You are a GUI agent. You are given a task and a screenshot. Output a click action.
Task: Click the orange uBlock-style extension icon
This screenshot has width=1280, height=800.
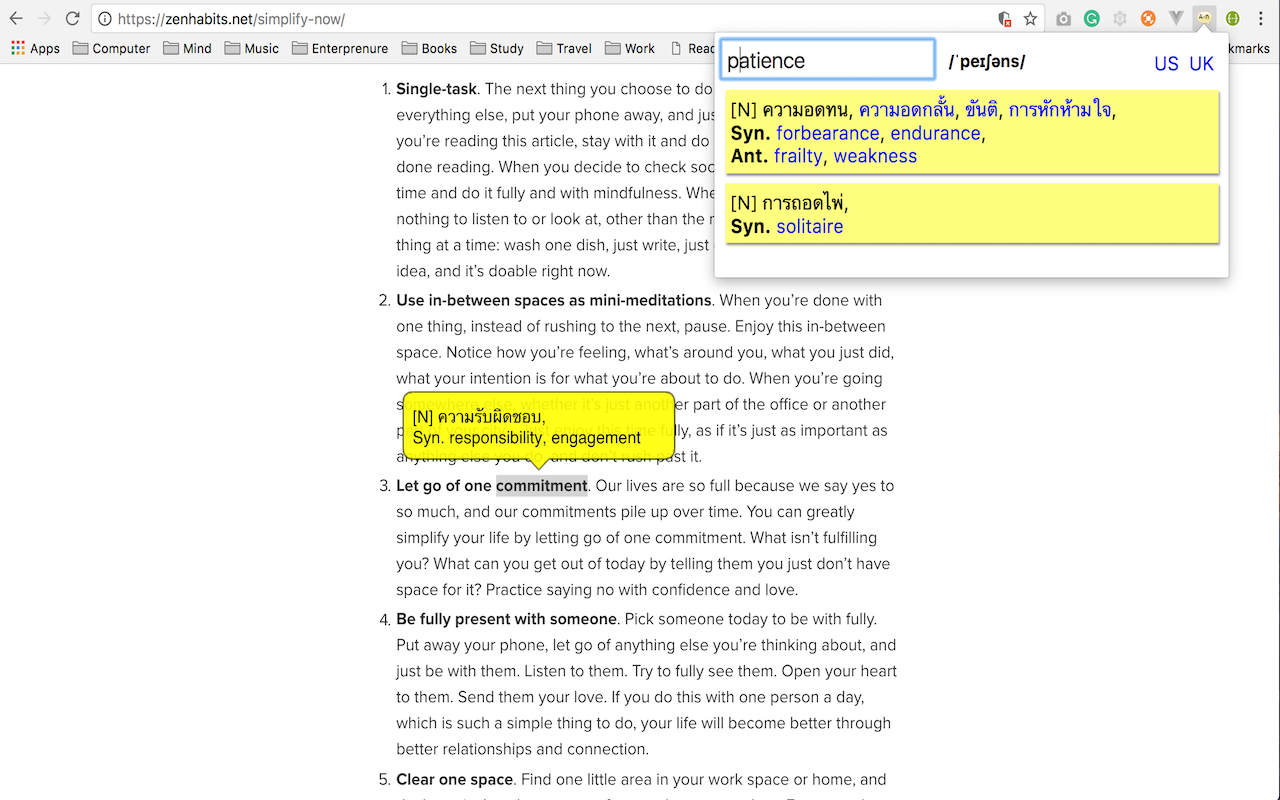pos(1148,18)
